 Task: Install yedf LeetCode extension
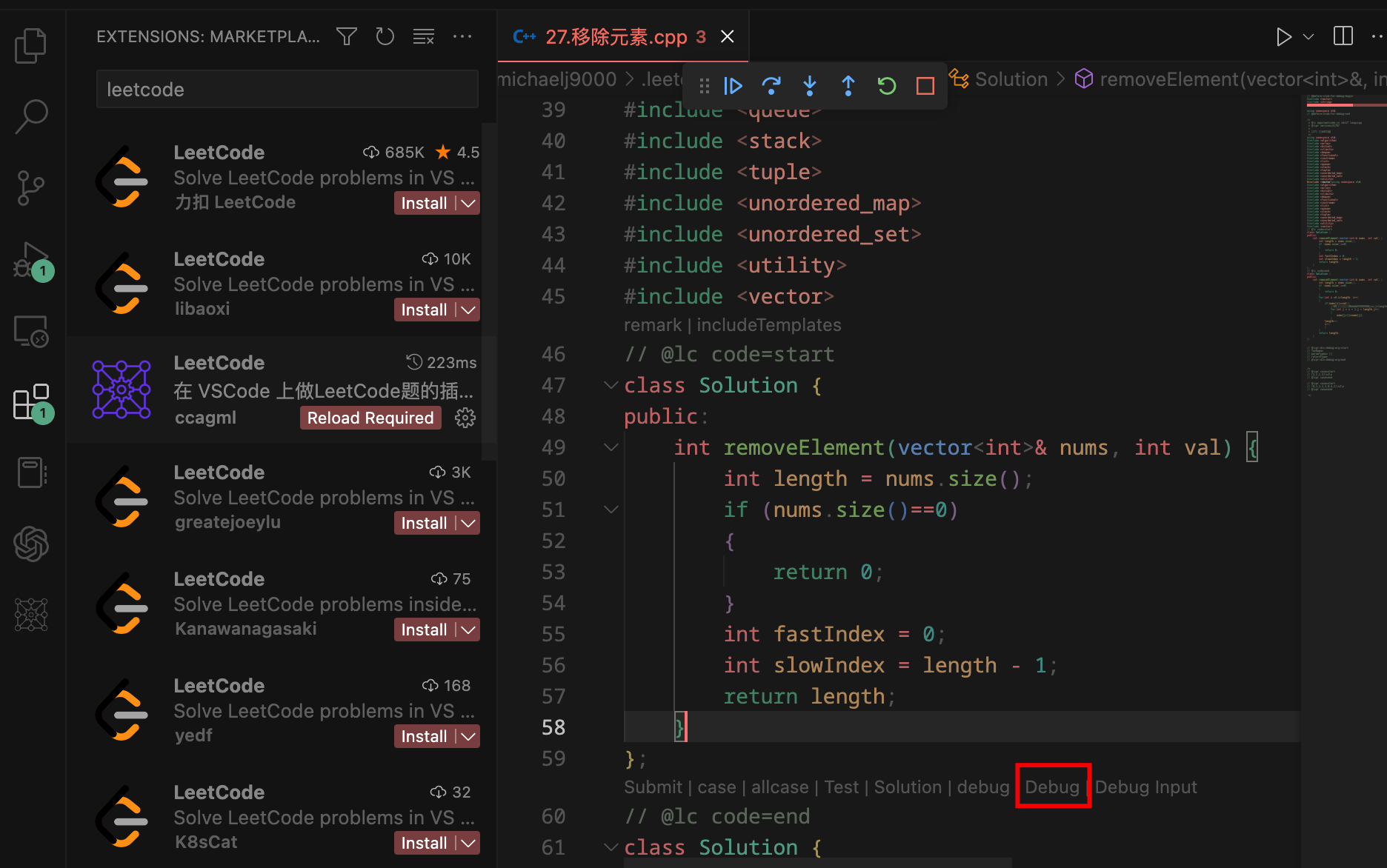(x=425, y=736)
